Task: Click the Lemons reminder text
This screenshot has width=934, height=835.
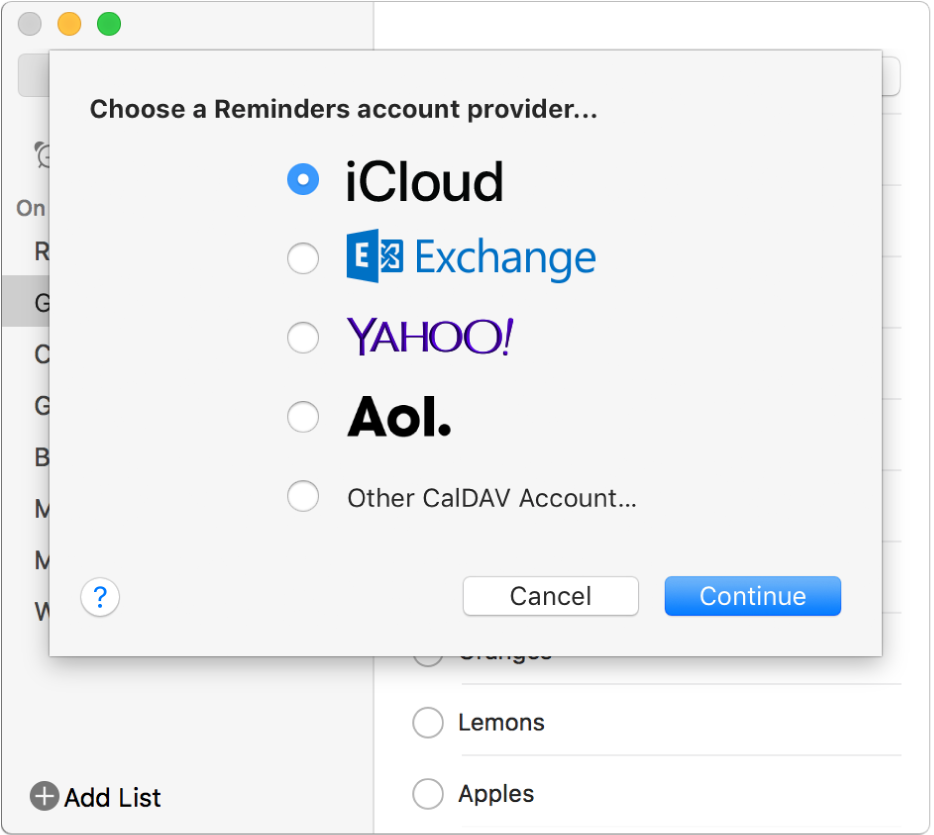Action: (x=501, y=722)
